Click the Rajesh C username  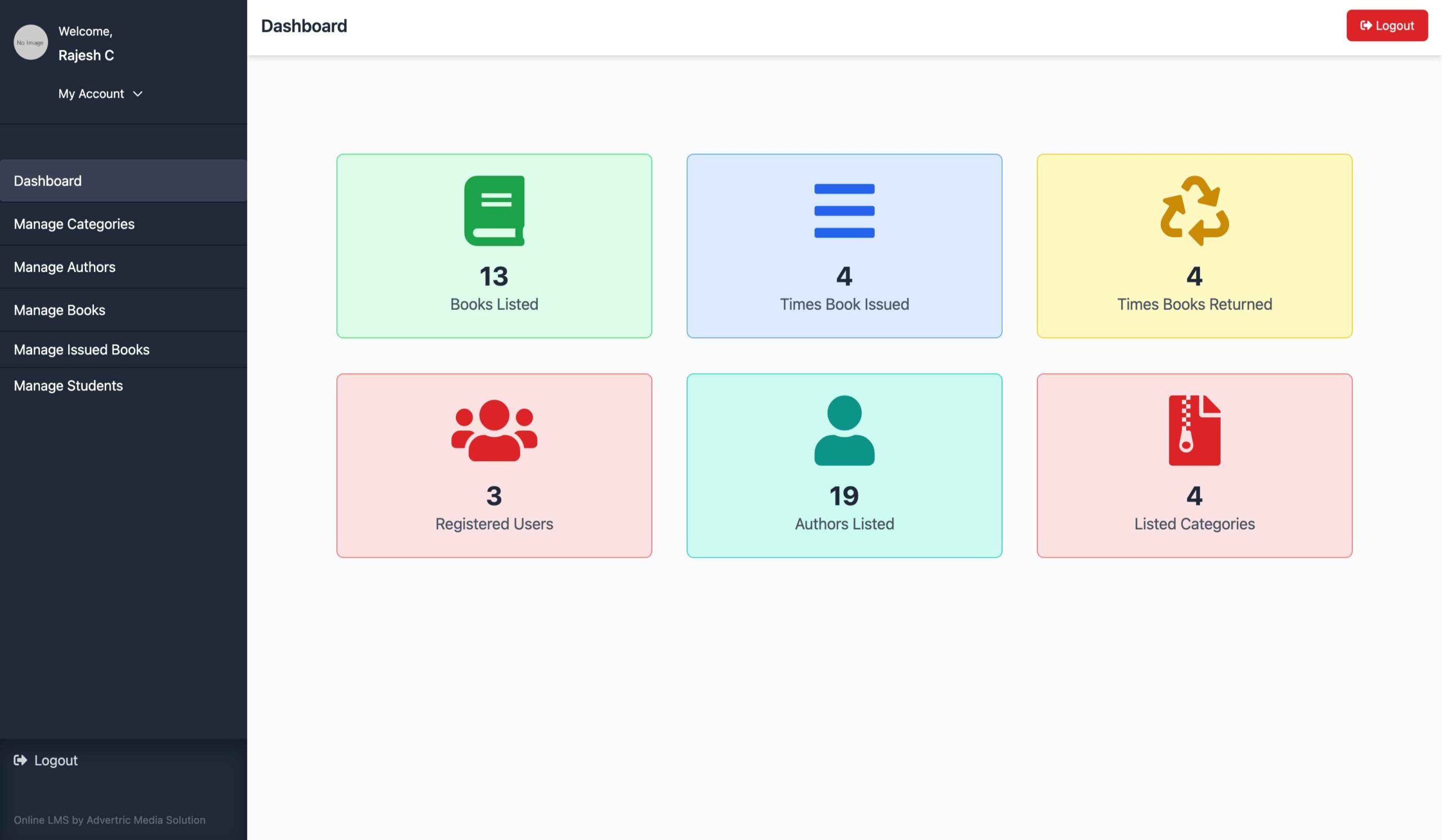pyautogui.click(x=86, y=56)
